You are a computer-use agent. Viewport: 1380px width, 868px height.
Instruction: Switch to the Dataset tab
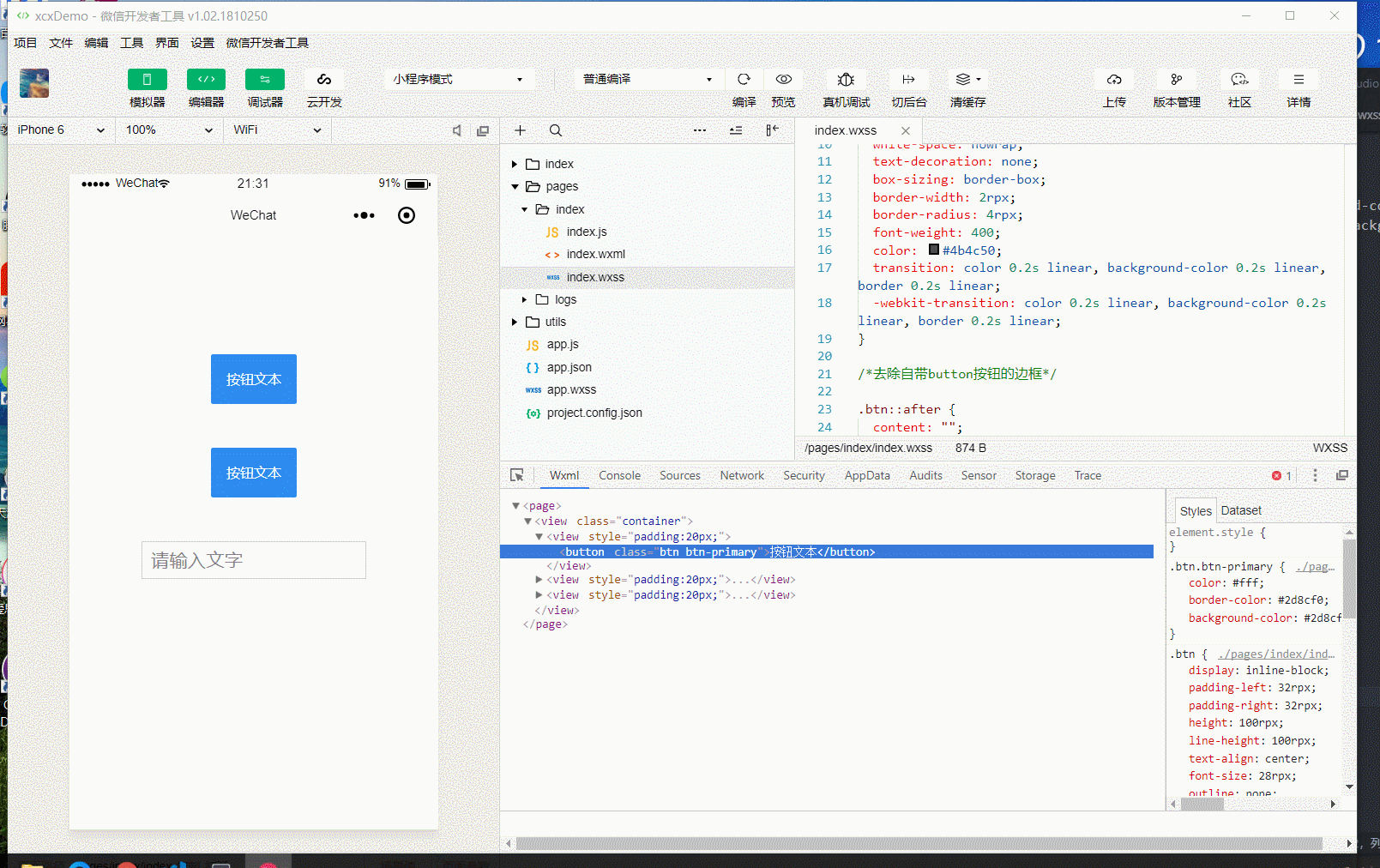1241,510
